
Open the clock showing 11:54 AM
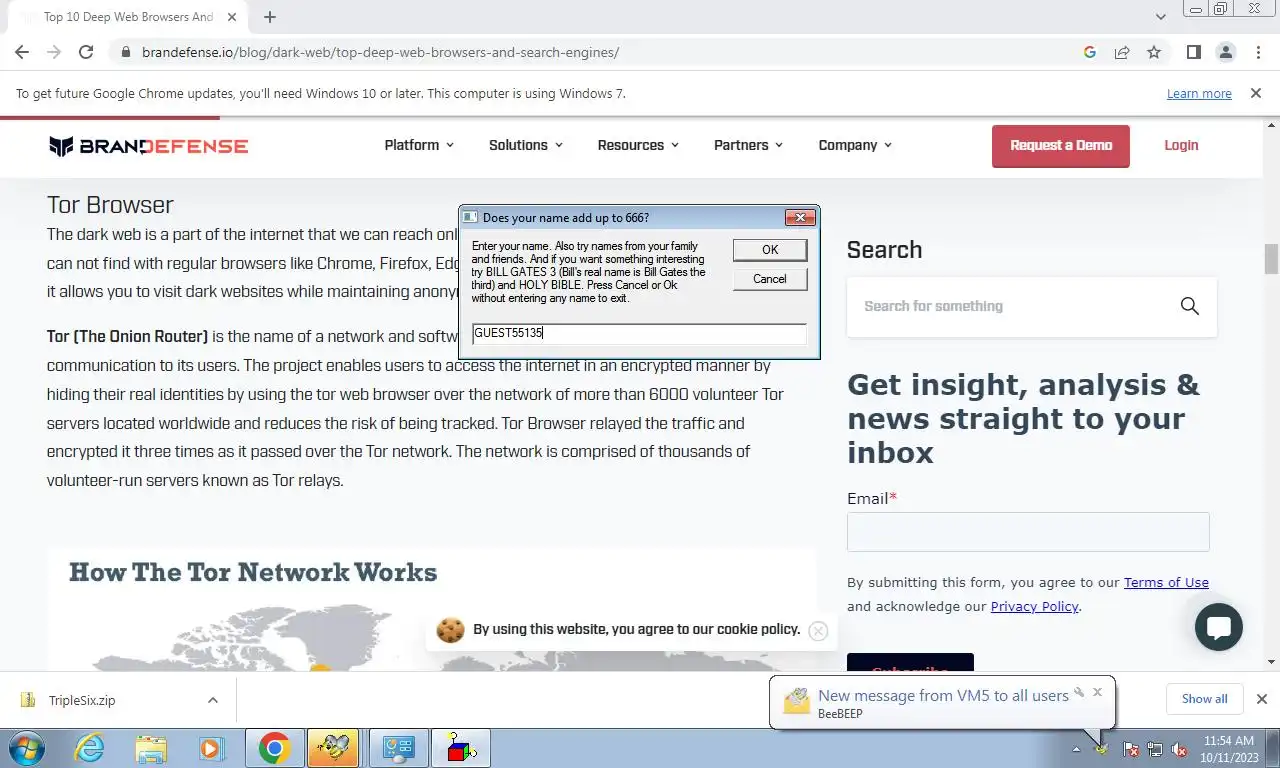[x=1227, y=748]
